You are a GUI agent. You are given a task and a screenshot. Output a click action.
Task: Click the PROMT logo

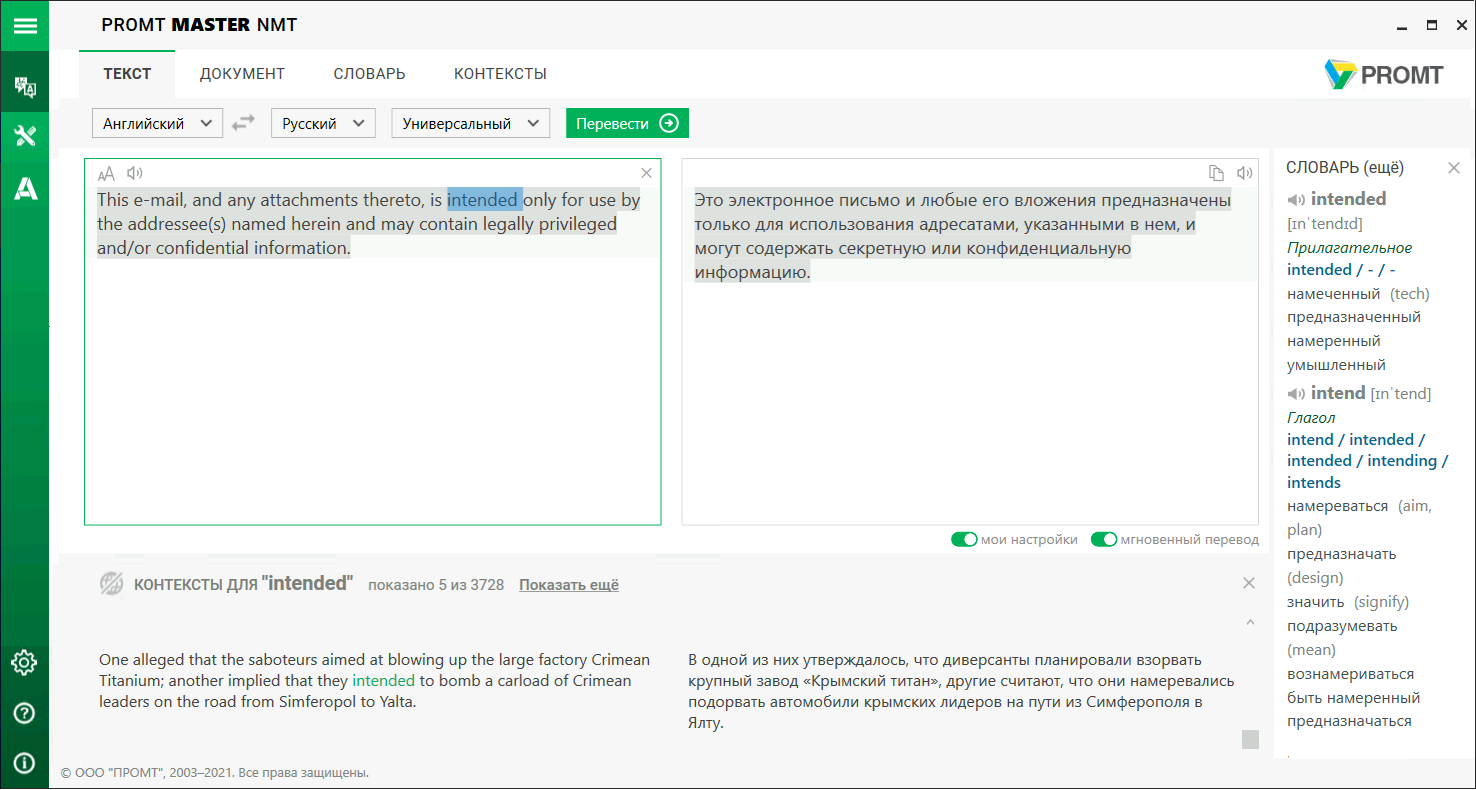point(1384,75)
